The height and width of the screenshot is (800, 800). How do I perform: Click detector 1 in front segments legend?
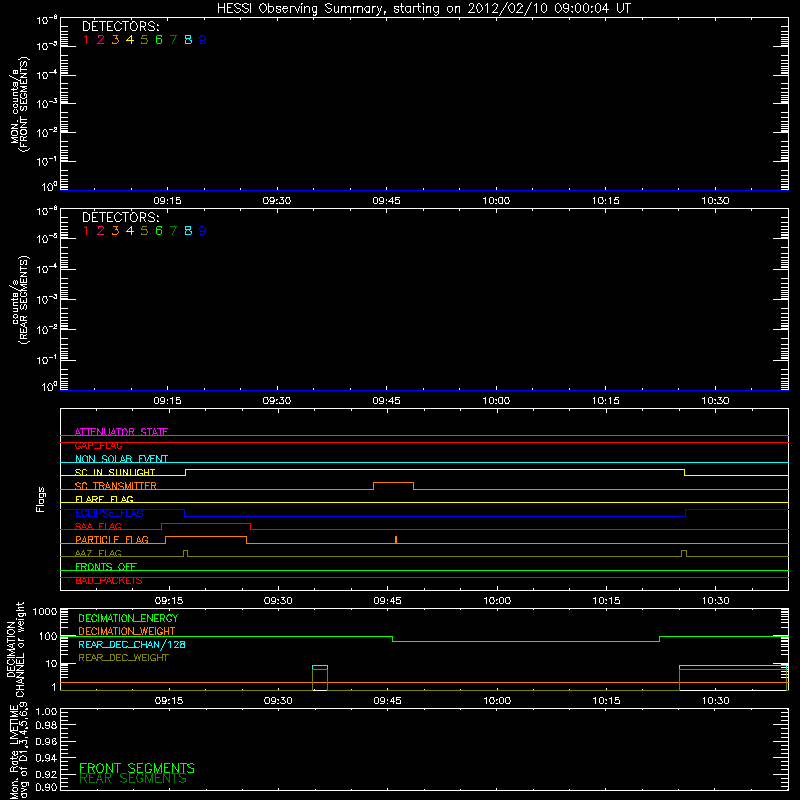(86, 40)
